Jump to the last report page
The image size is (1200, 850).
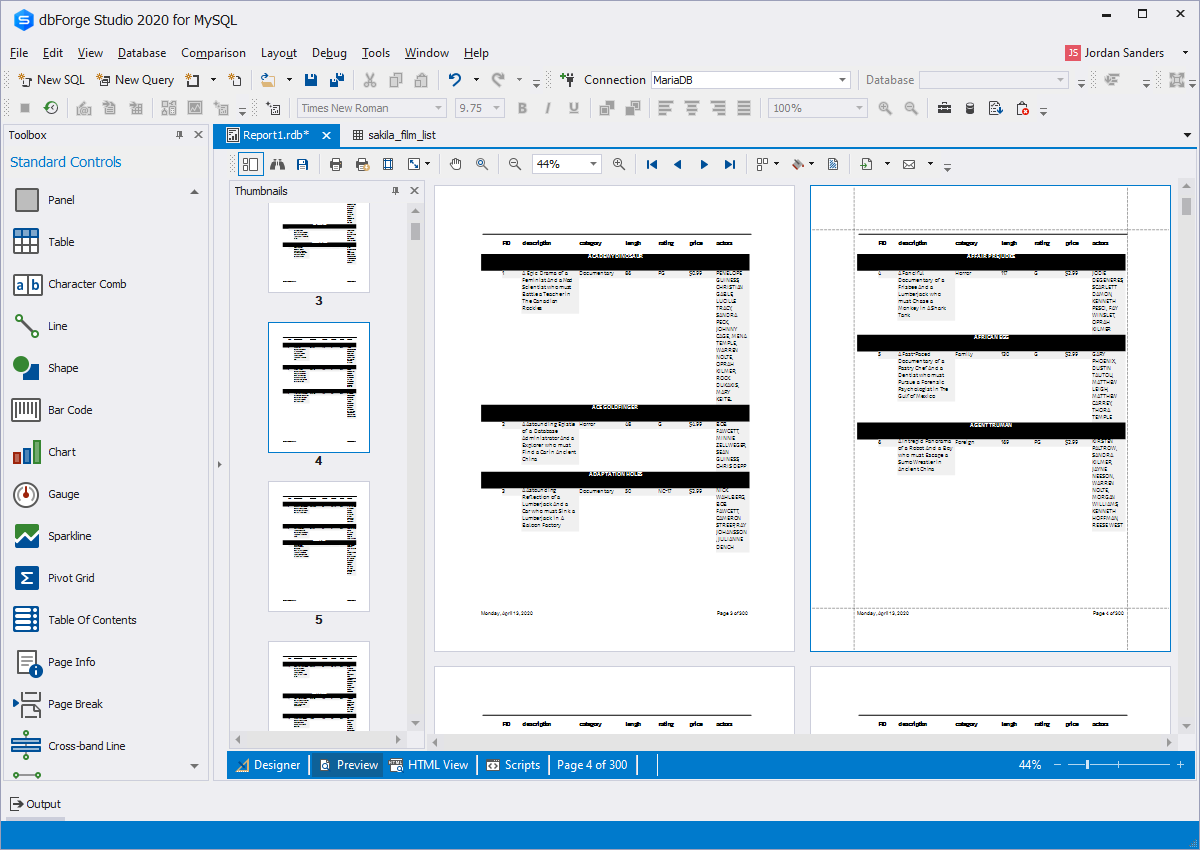[728, 164]
